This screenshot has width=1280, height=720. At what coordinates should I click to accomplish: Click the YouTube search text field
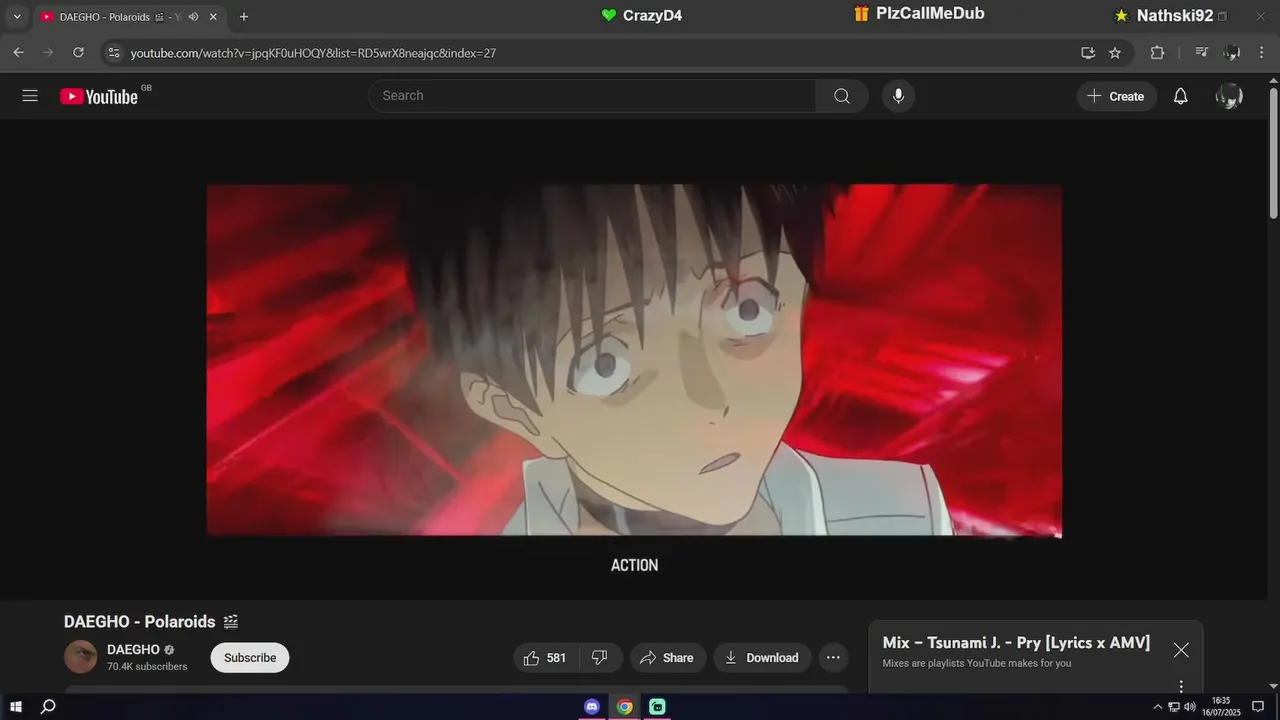pyautogui.click(x=592, y=96)
